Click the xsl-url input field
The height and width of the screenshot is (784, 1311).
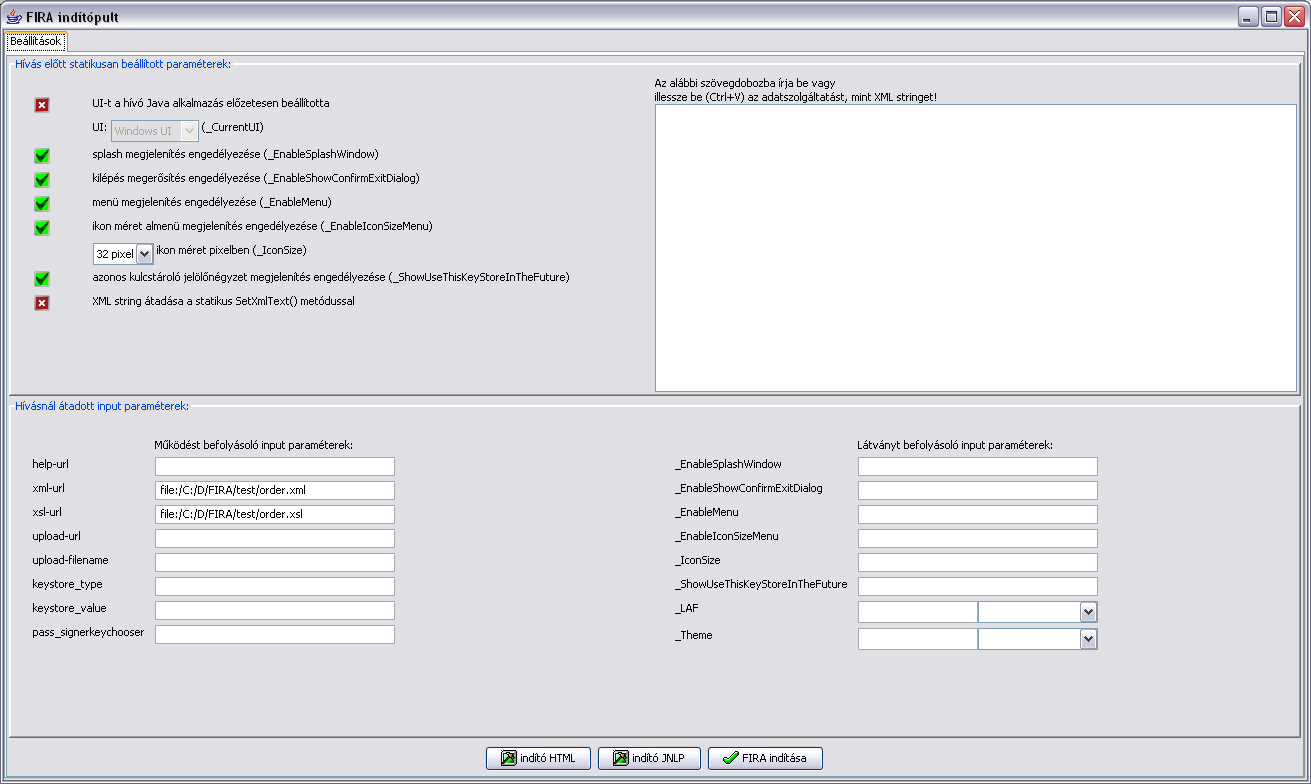pyautogui.click(x=275, y=514)
